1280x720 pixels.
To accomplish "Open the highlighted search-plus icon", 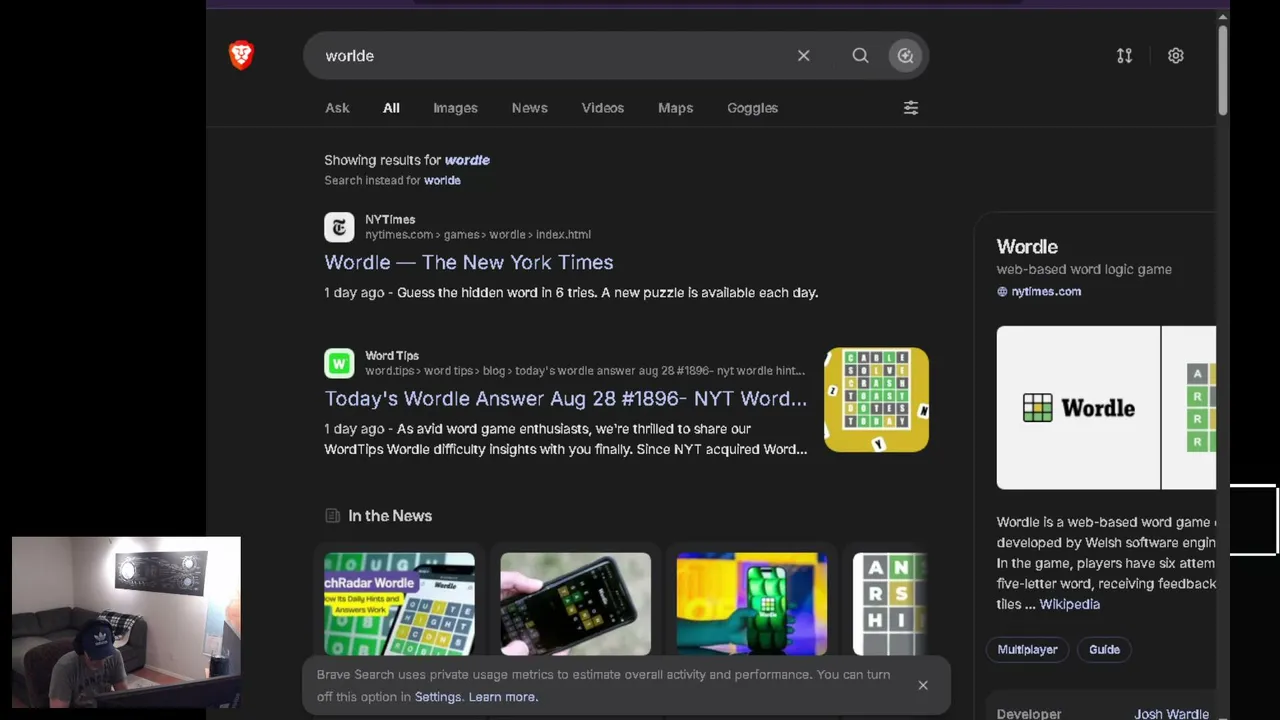I will [905, 56].
